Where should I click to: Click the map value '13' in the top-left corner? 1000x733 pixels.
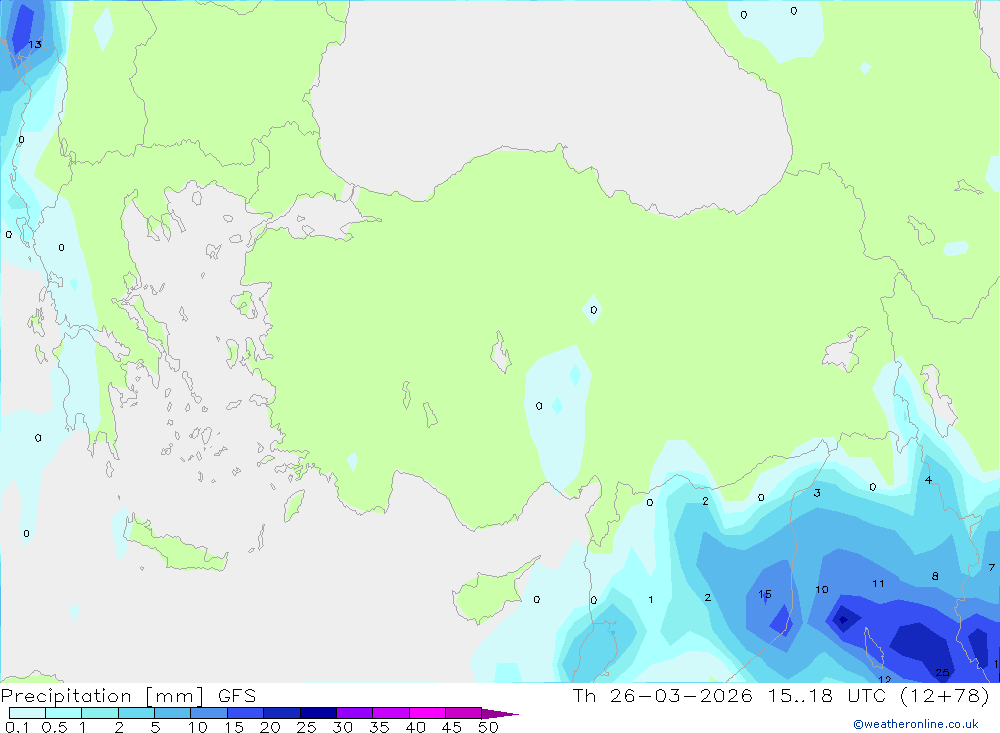click(35, 44)
